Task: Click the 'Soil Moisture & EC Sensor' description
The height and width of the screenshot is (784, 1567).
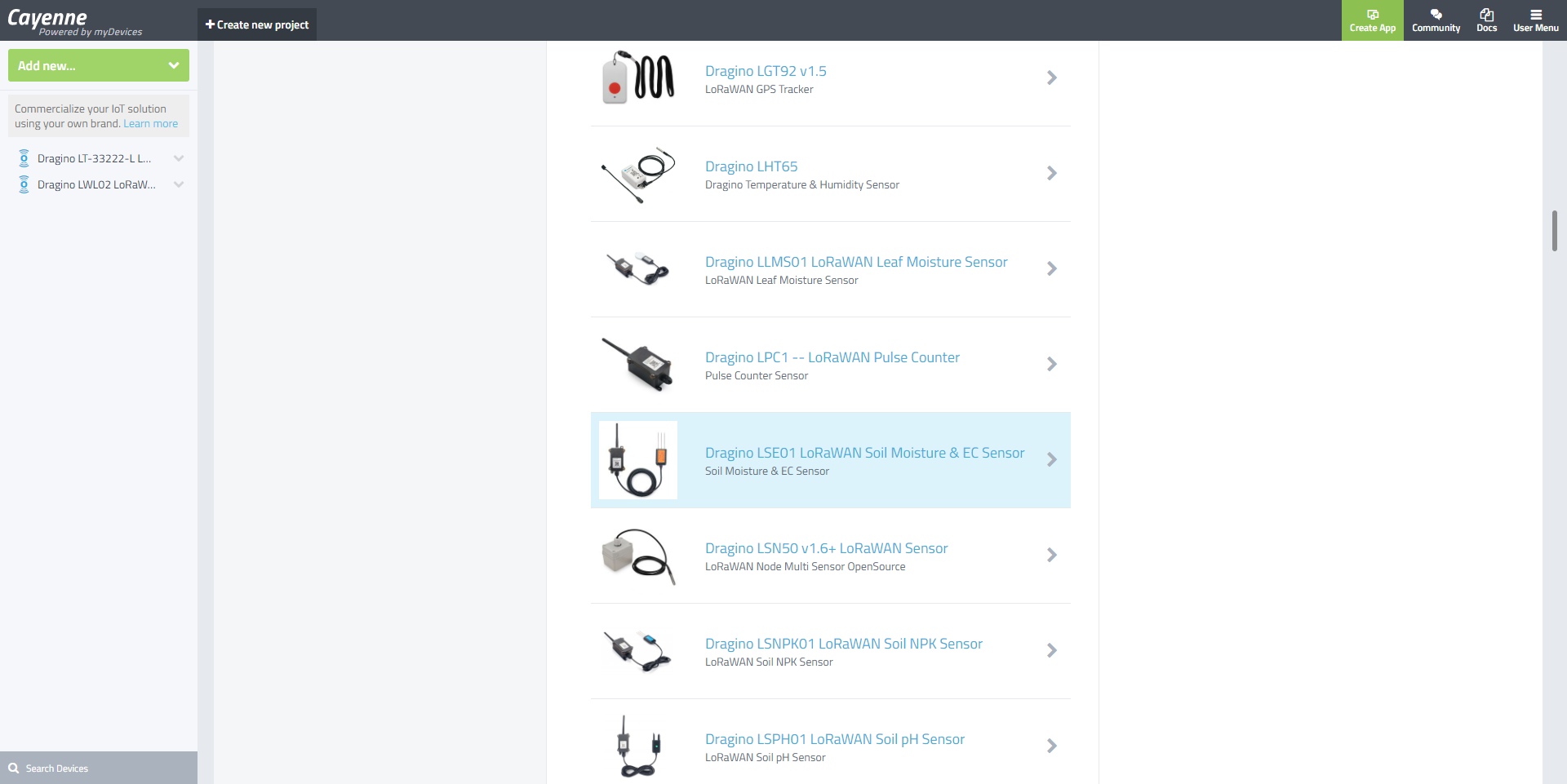Action: (767, 472)
